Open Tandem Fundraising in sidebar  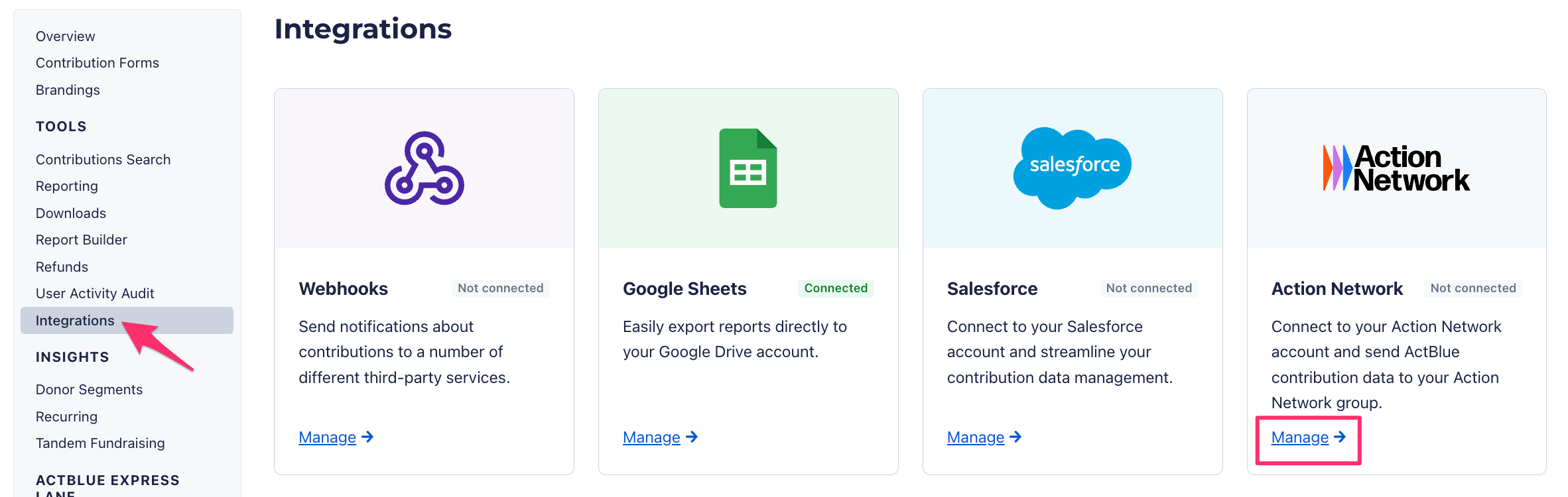coord(100,443)
